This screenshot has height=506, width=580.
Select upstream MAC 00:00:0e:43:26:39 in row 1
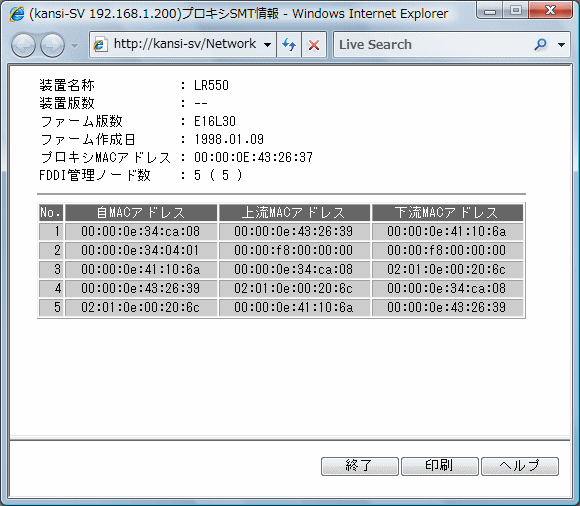(x=294, y=232)
